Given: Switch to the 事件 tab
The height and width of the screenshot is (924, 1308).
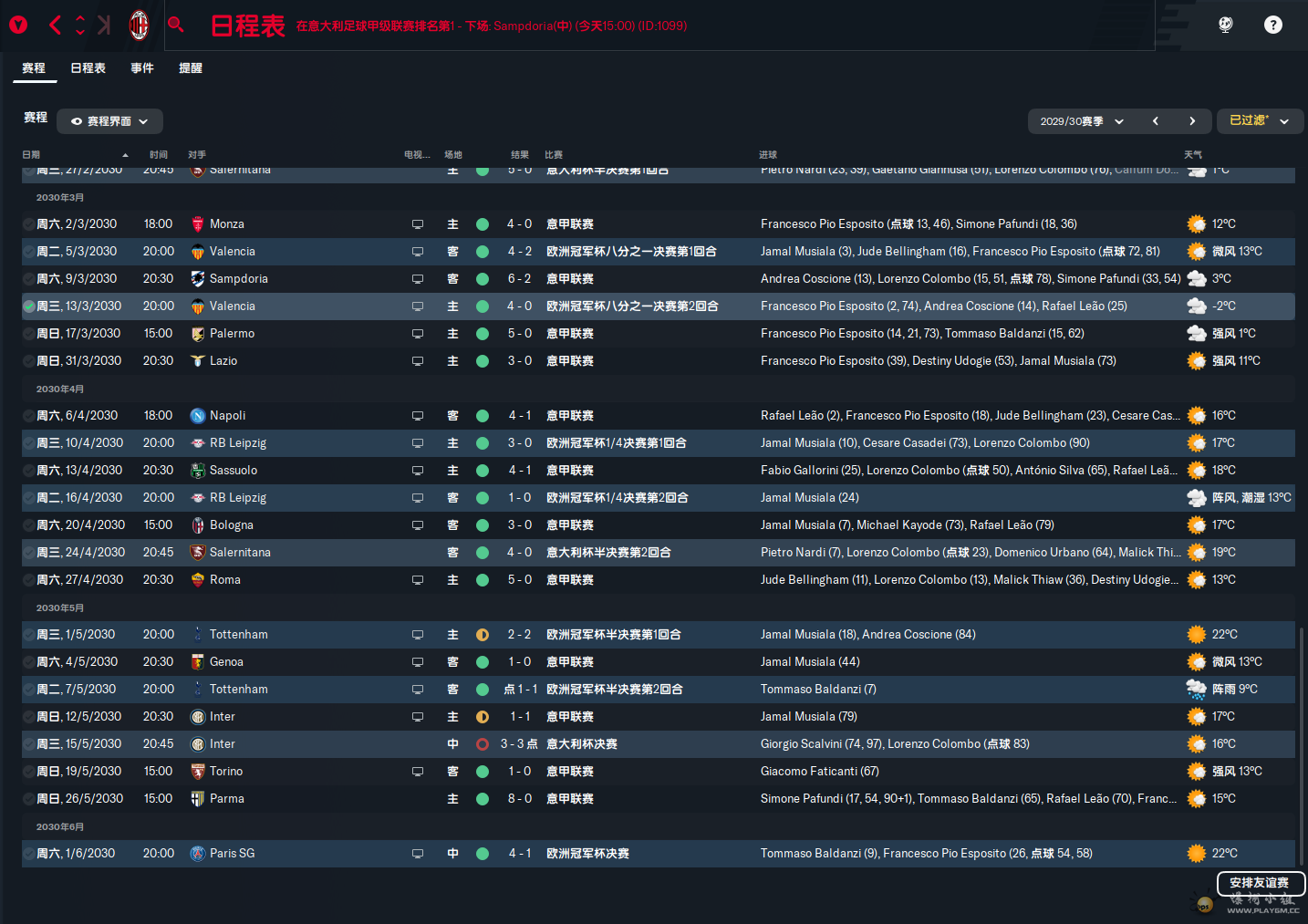Looking at the screenshot, I should tap(142, 68).
